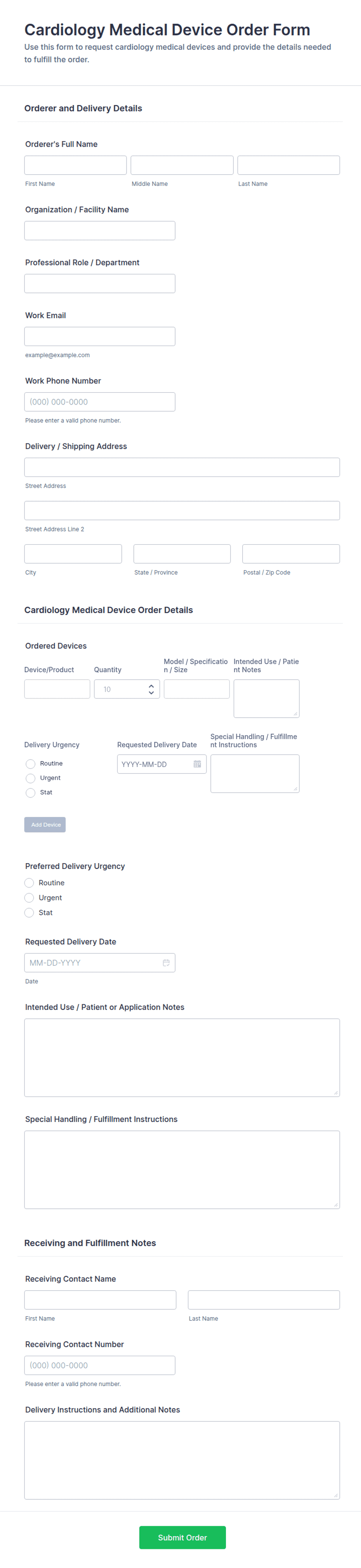
Task: Submit the order with Submit Order button
Action: (182, 1537)
